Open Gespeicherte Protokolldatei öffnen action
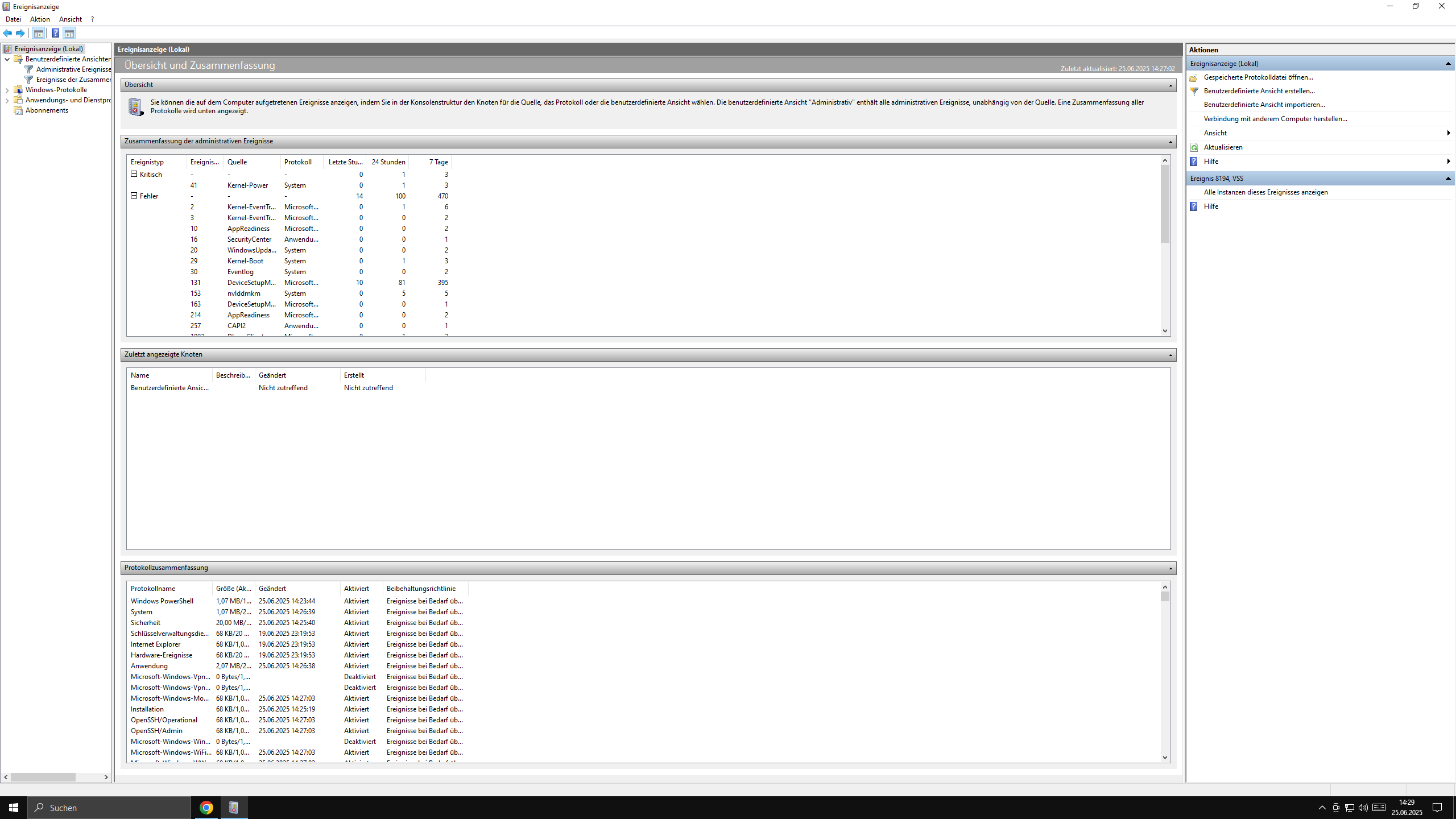 [x=1258, y=77]
